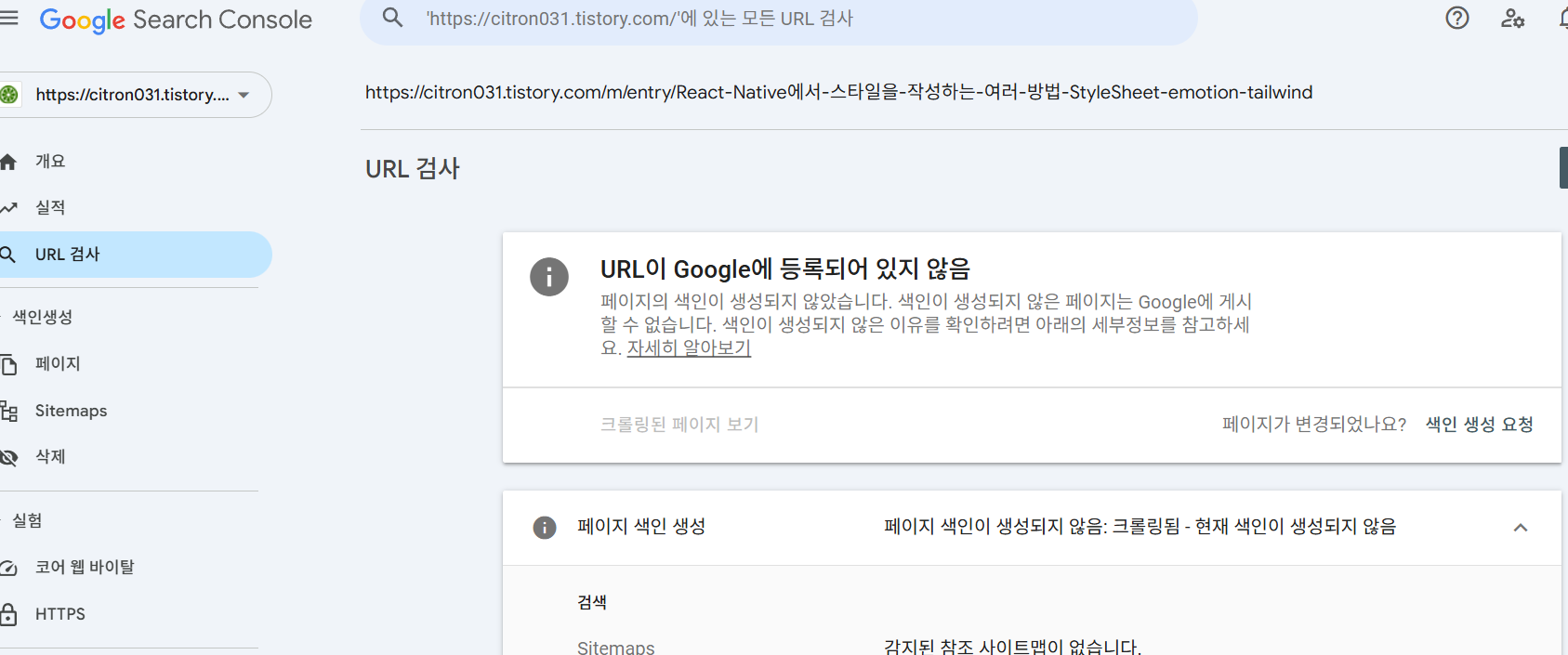Click the 감지된 참조 사이트맵이 없습니다 value
The height and width of the screenshot is (655, 1568).
click(x=1012, y=647)
